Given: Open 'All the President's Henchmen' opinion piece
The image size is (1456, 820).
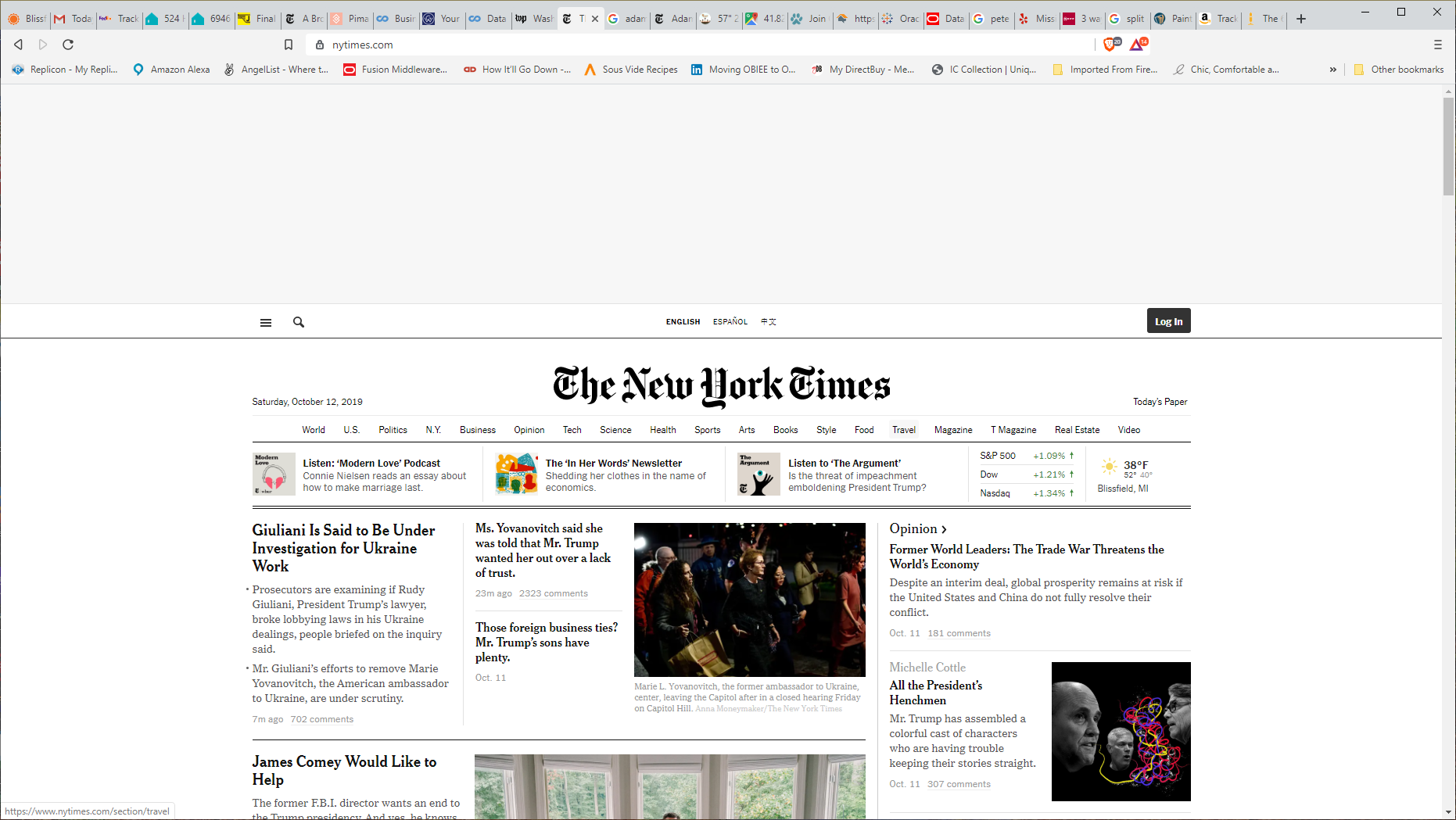Looking at the screenshot, I should point(936,693).
